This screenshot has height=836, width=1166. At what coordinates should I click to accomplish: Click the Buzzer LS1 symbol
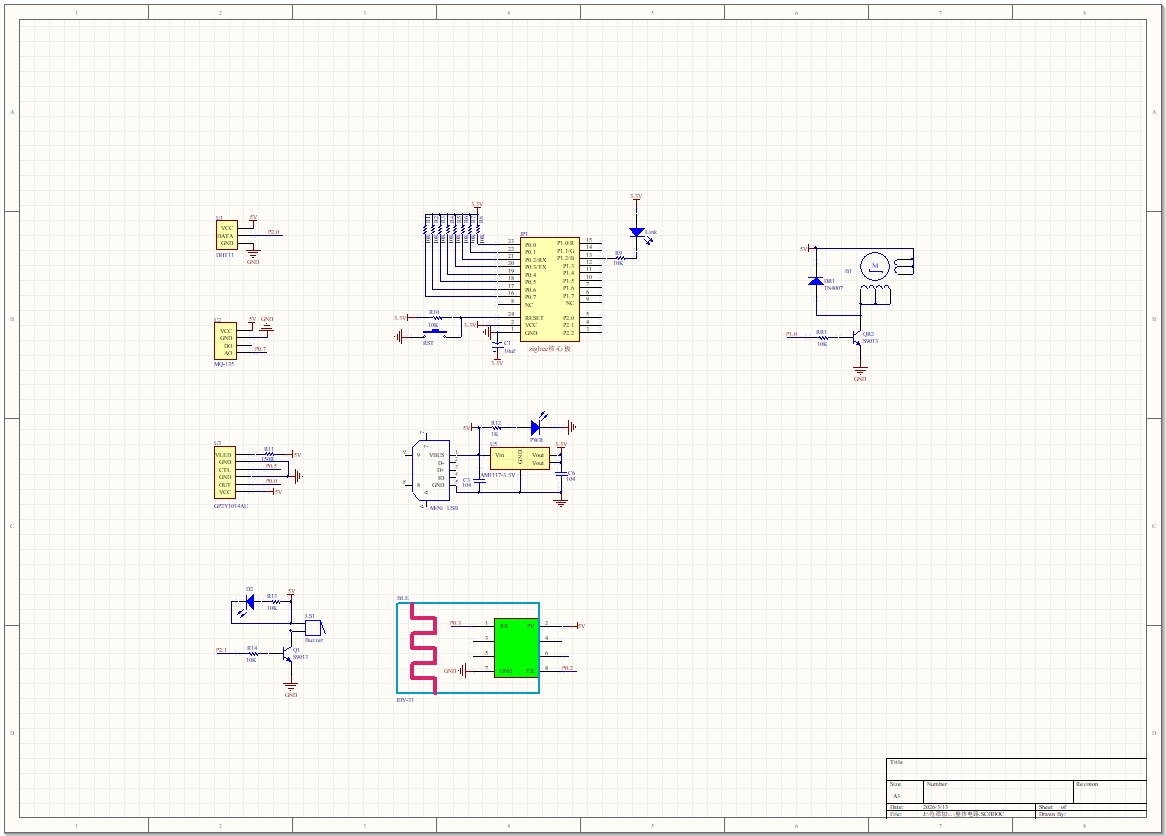(312, 628)
